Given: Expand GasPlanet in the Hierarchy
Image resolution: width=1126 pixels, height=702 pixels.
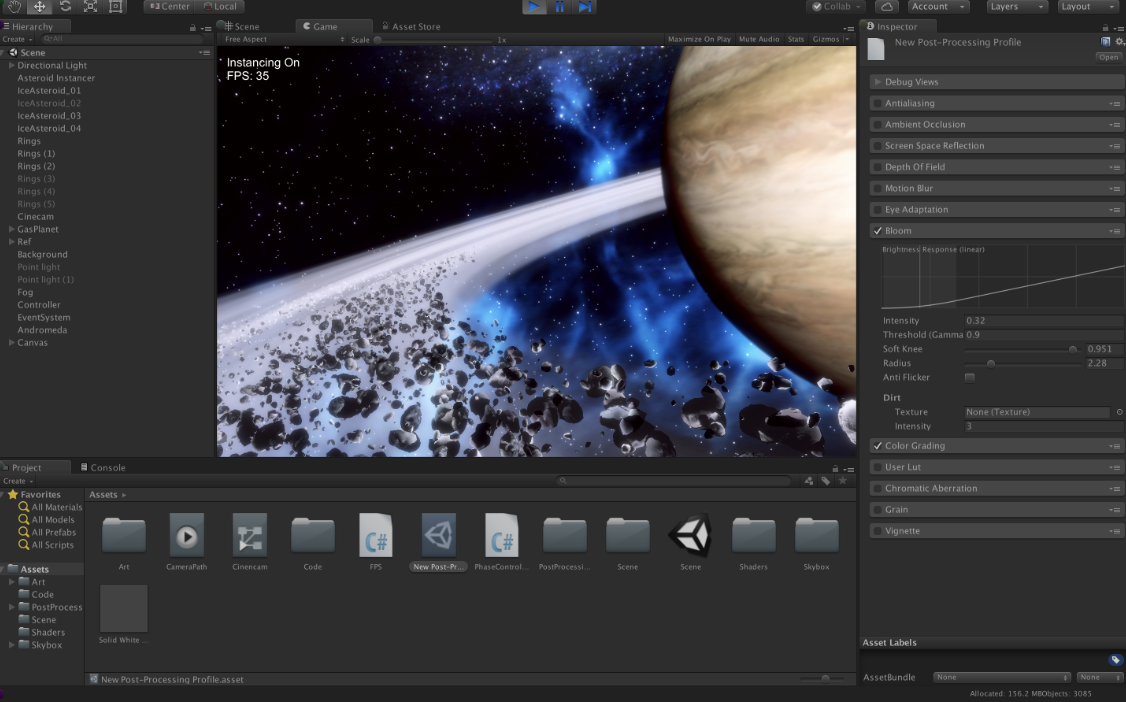Looking at the screenshot, I should point(11,229).
